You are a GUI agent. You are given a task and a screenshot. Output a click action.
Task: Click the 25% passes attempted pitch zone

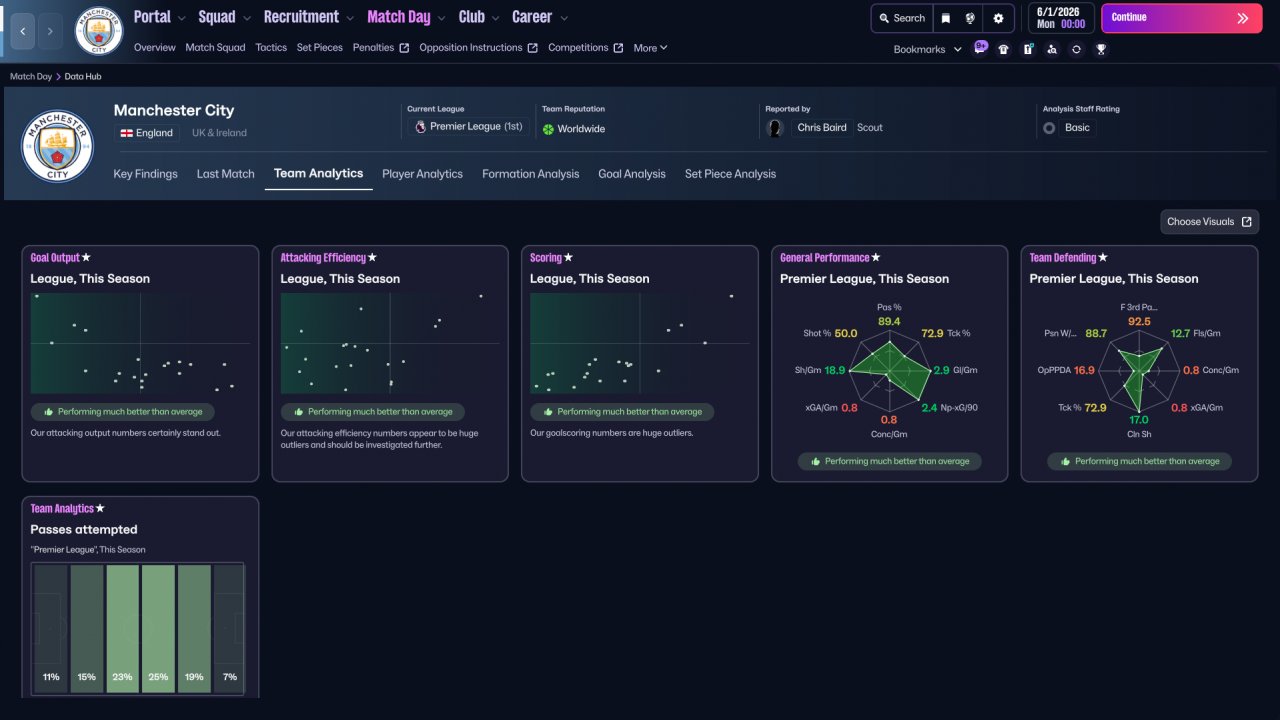point(158,629)
